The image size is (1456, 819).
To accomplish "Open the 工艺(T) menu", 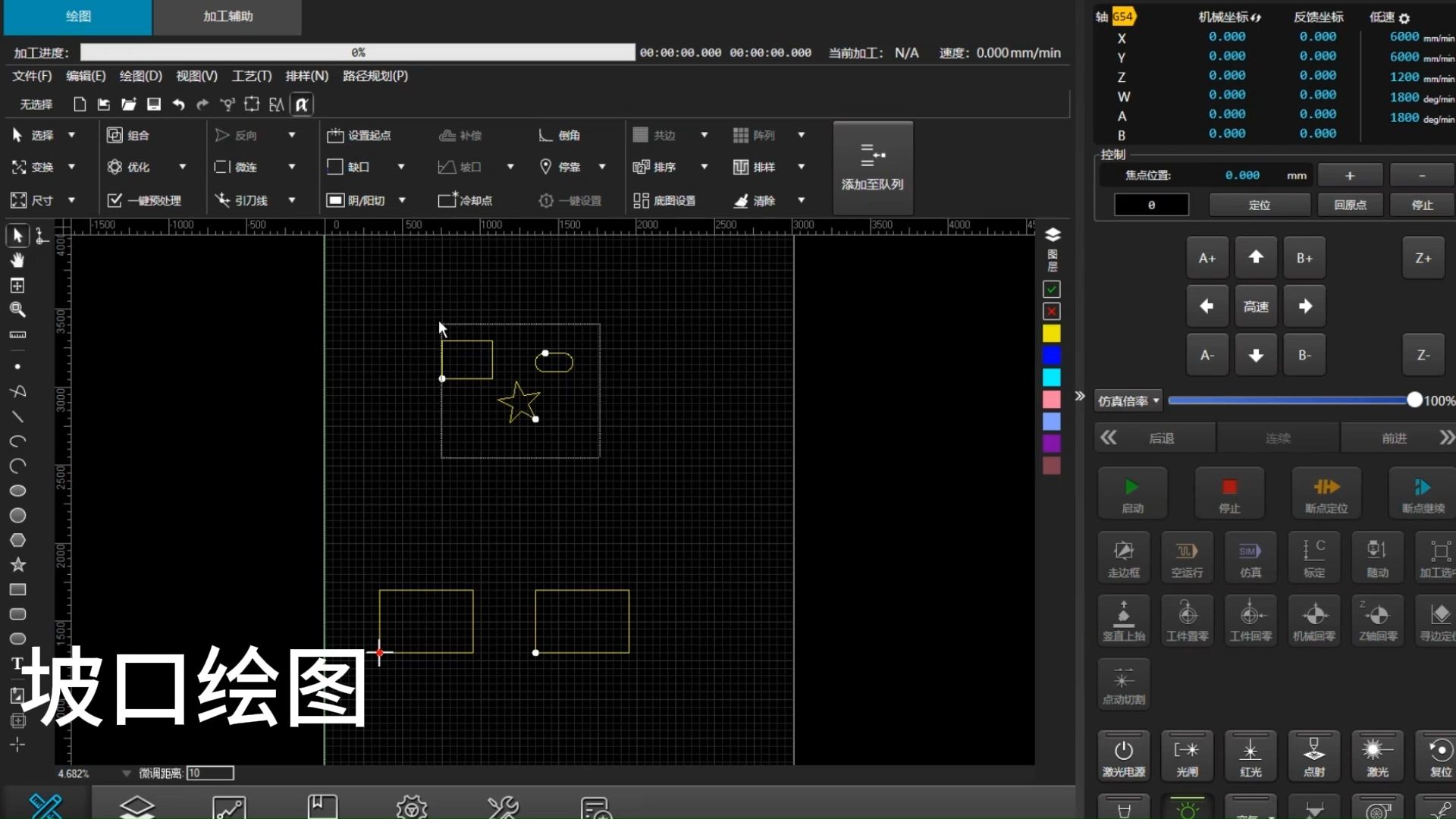I will click(x=251, y=76).
